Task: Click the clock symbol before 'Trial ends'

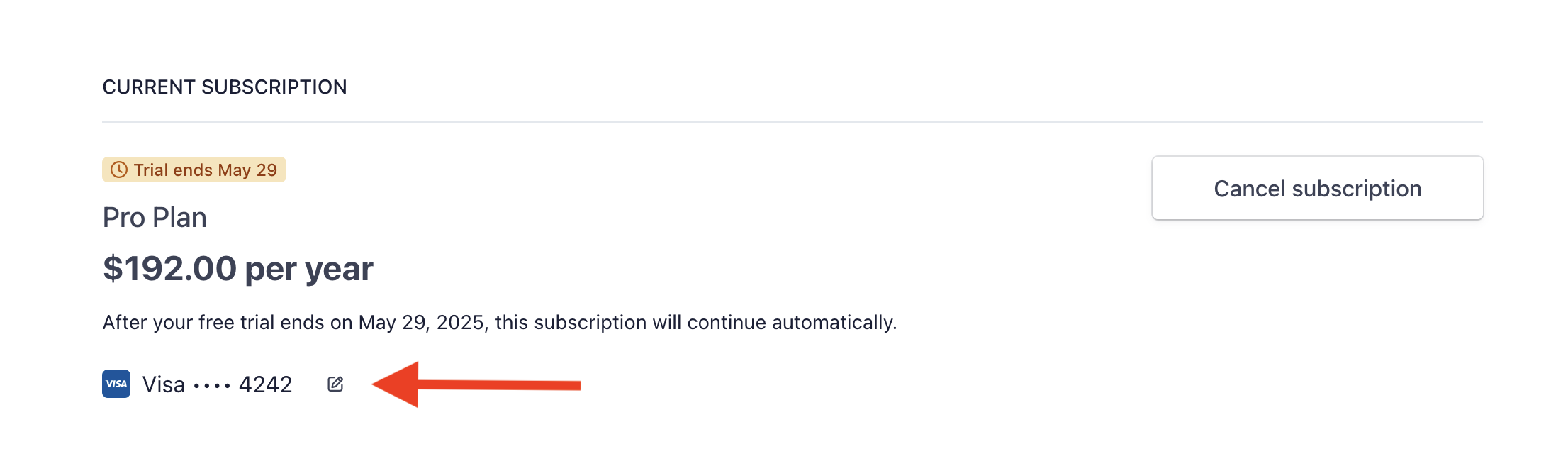Action: pos(118,170)
